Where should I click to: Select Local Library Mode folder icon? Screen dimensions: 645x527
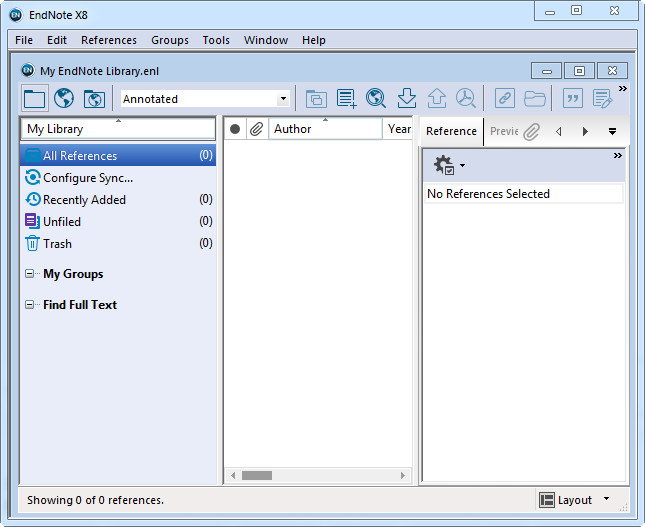pos(35,99)
